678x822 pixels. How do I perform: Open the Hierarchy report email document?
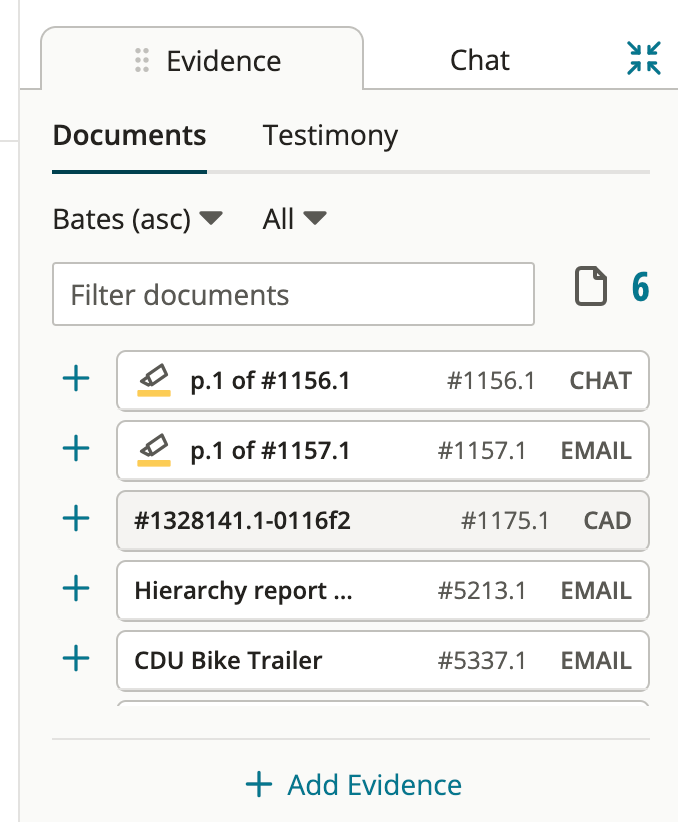coord(383,591)
